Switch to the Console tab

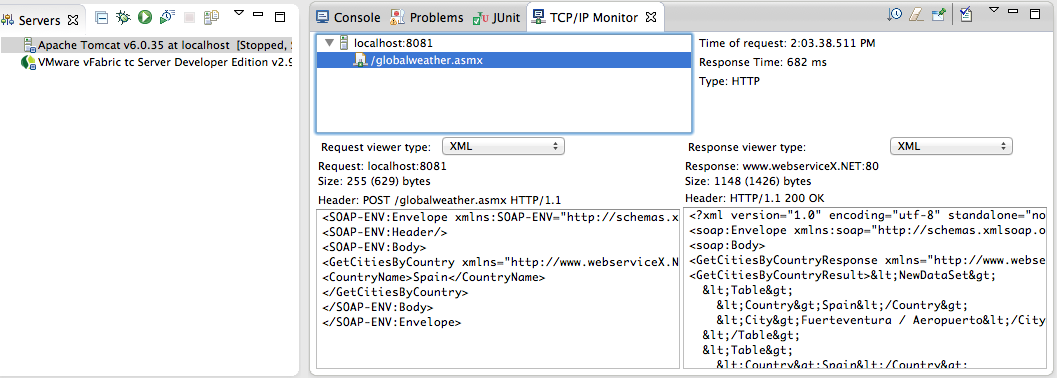click(x=349, y=18)
